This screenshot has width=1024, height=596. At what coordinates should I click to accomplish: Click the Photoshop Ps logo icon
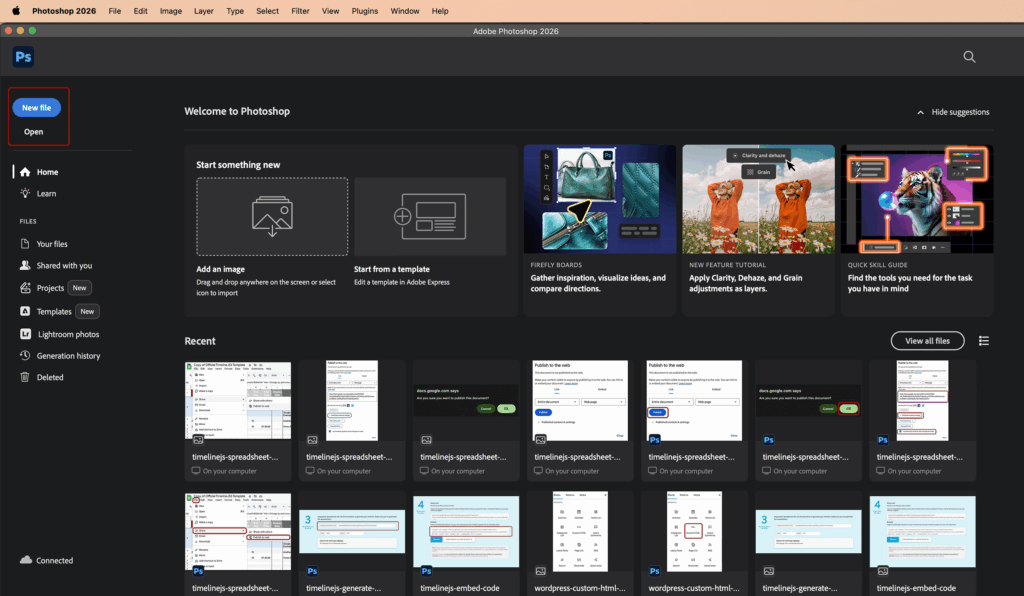click(x=23, y=57)
